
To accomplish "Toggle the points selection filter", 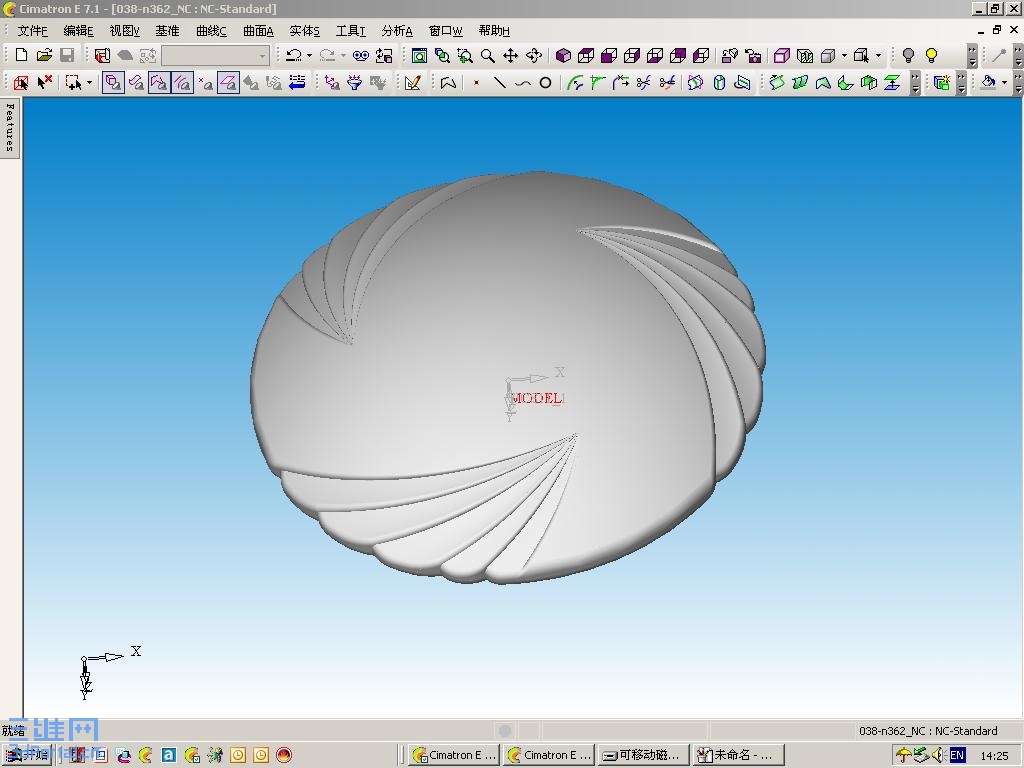I will point(205,83).
